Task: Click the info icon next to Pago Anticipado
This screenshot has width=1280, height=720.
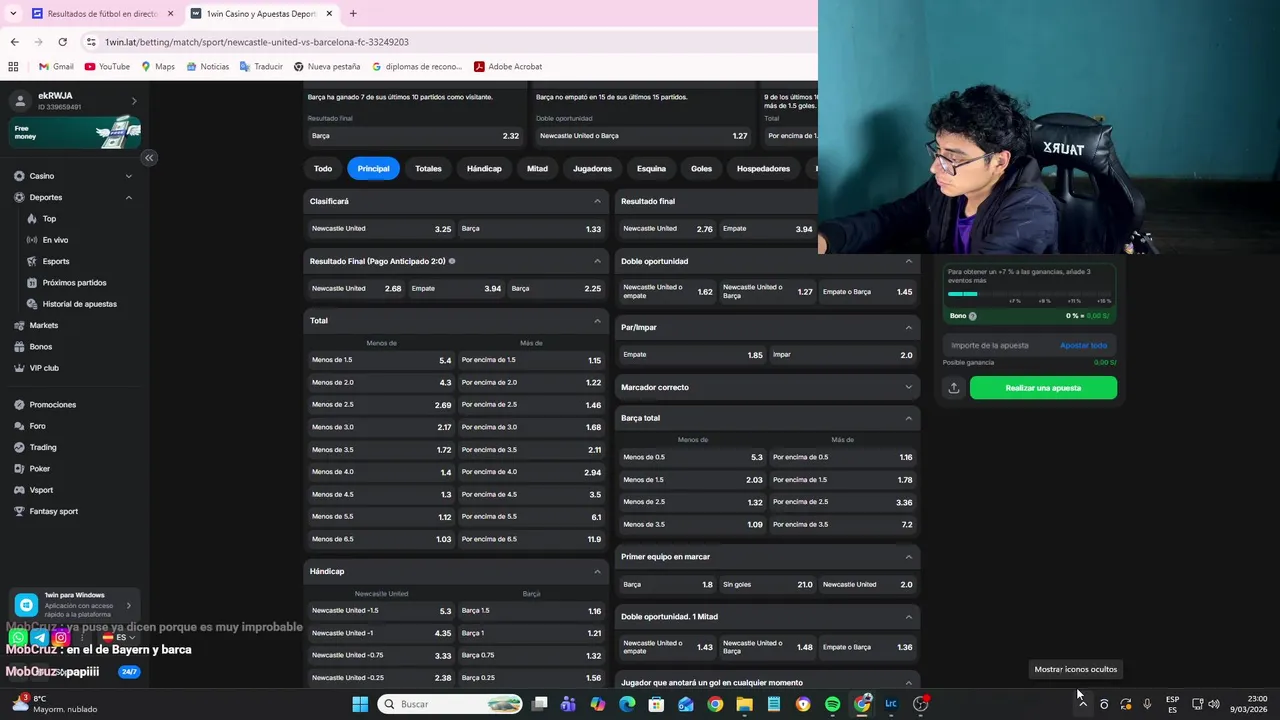Action: point(452,261)
